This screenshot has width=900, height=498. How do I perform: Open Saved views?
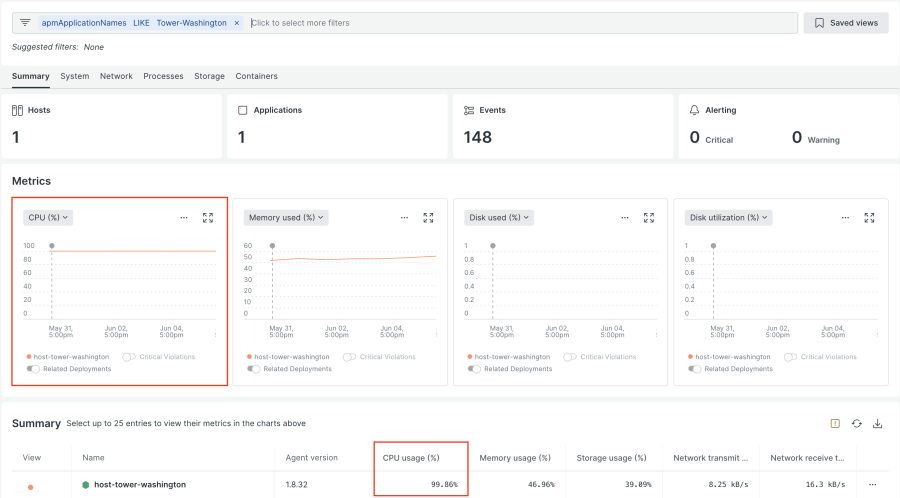click(x=846, y=23)
